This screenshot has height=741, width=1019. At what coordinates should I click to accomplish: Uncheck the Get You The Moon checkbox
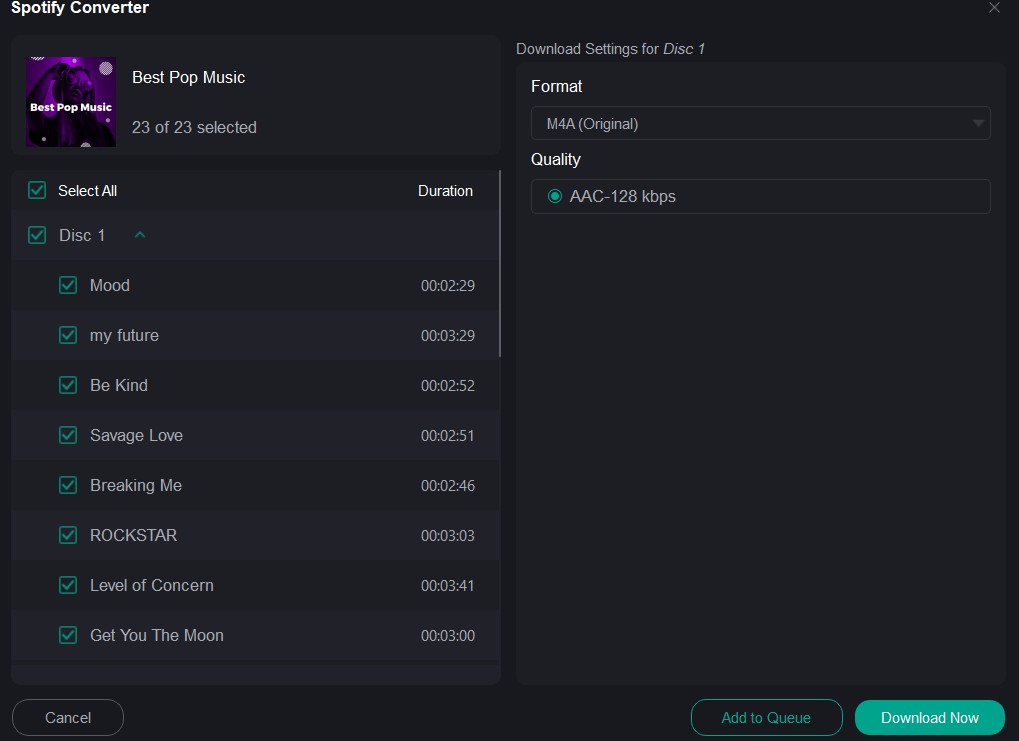pyautogui.click(x=68, y=635)
